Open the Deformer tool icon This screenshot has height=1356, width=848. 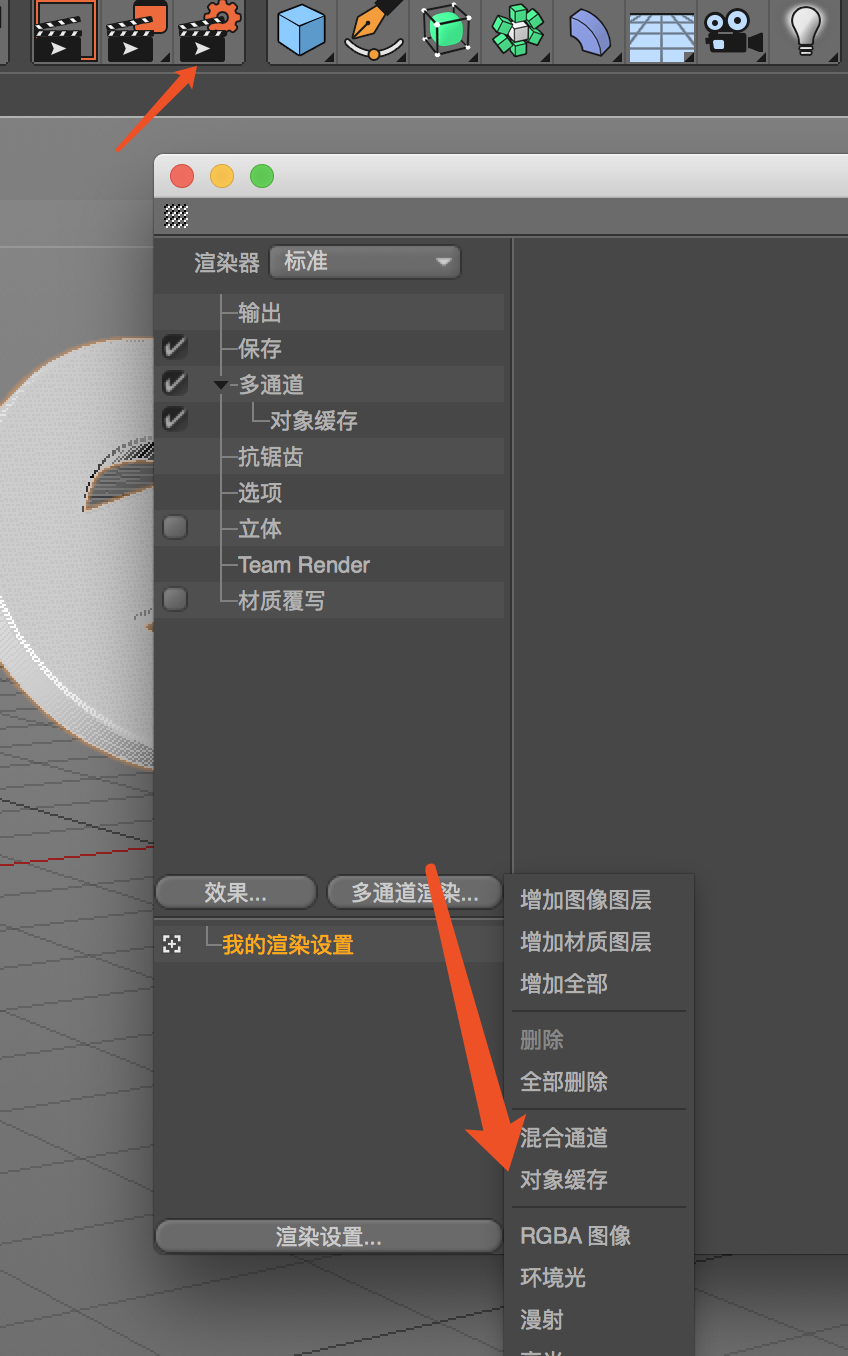coord(588,32)
